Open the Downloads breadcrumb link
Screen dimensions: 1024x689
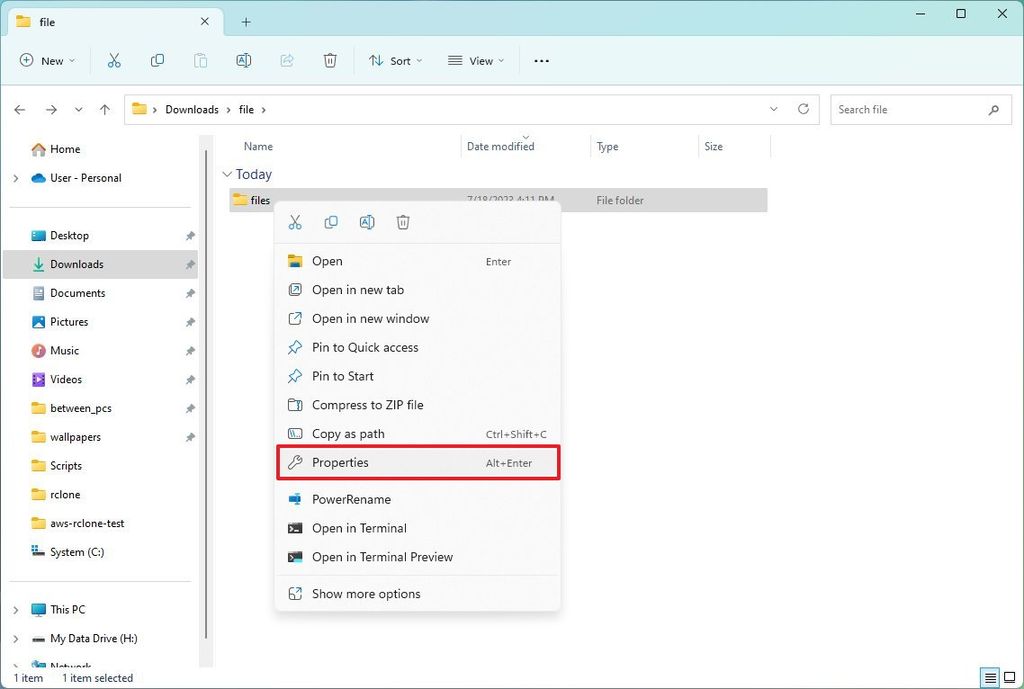click(192, 109)
